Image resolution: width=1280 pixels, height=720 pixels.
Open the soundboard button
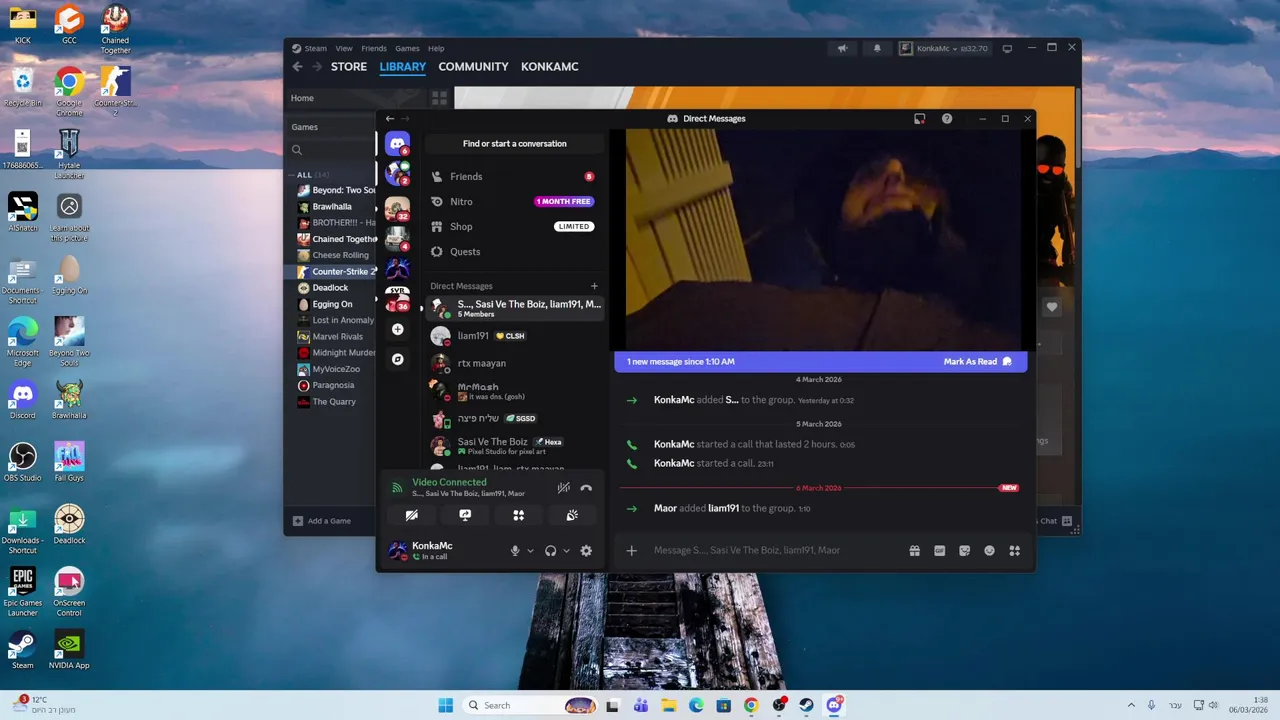click(572, 515)
